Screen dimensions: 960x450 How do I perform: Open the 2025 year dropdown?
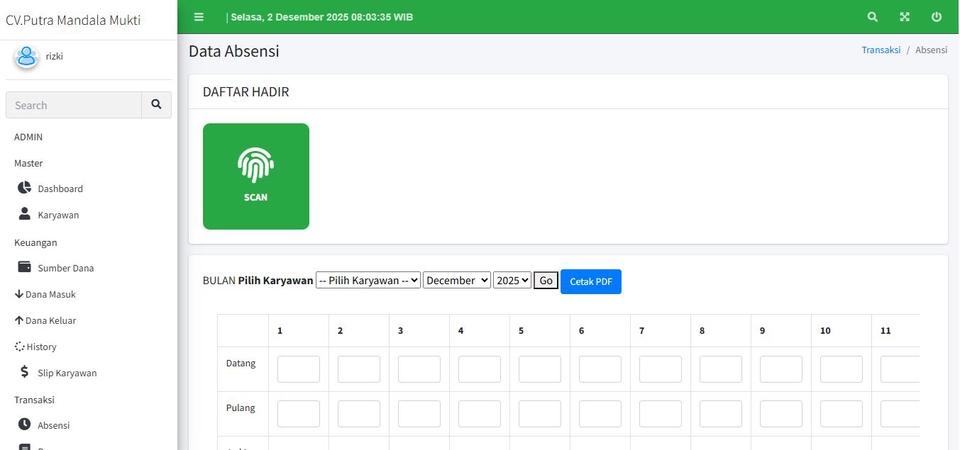pos(512,281)
